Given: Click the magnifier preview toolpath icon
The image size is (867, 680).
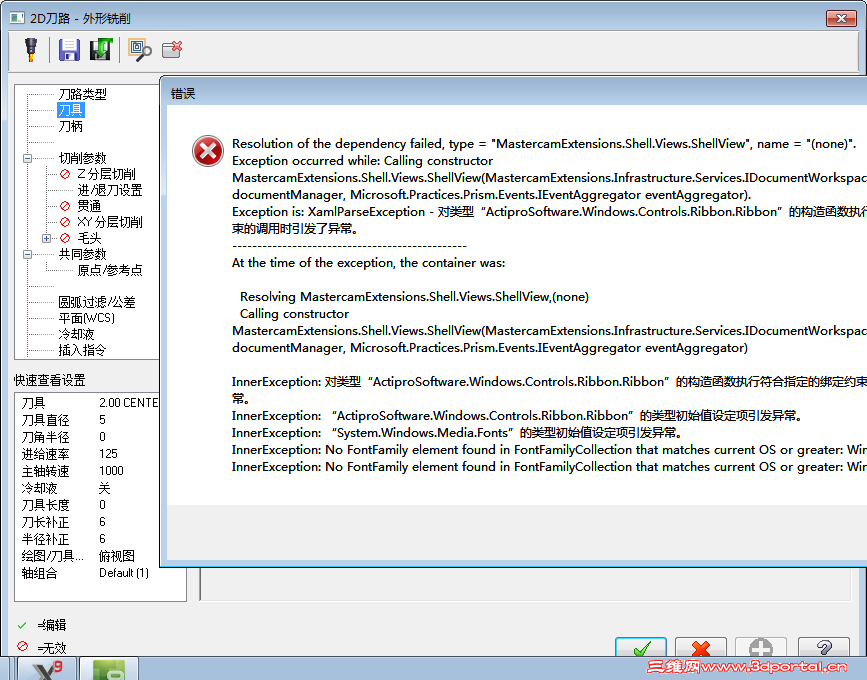Looking at the screenshot, I should coord(140,50).
